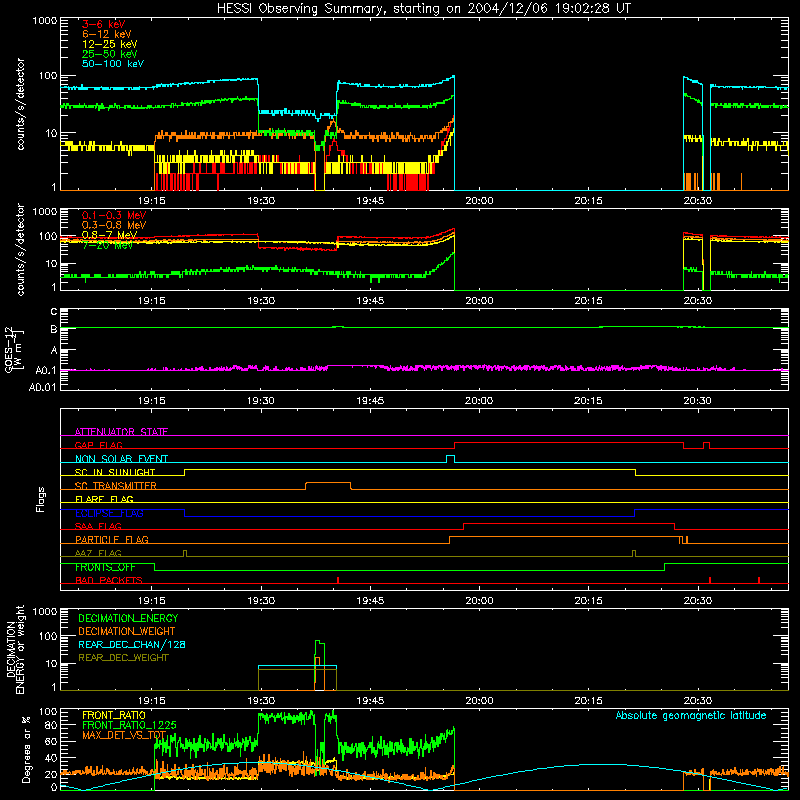
Task: Click the SC_IN_SUNLIGHT flag label
Action: tap(115, 472)
